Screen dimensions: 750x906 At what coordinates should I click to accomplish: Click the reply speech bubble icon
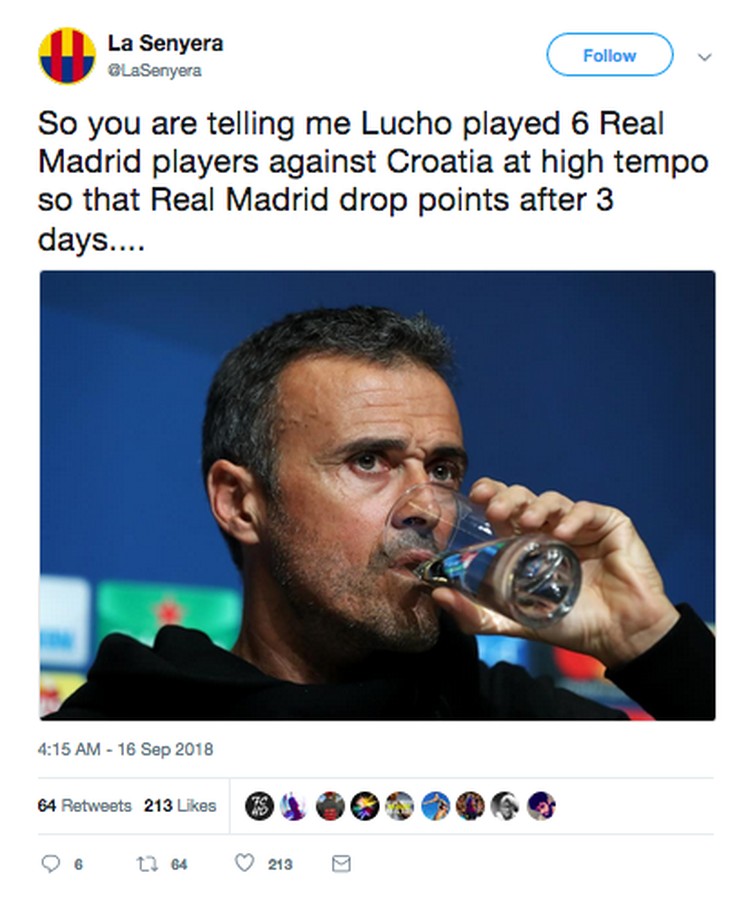[x=50, y=863]
